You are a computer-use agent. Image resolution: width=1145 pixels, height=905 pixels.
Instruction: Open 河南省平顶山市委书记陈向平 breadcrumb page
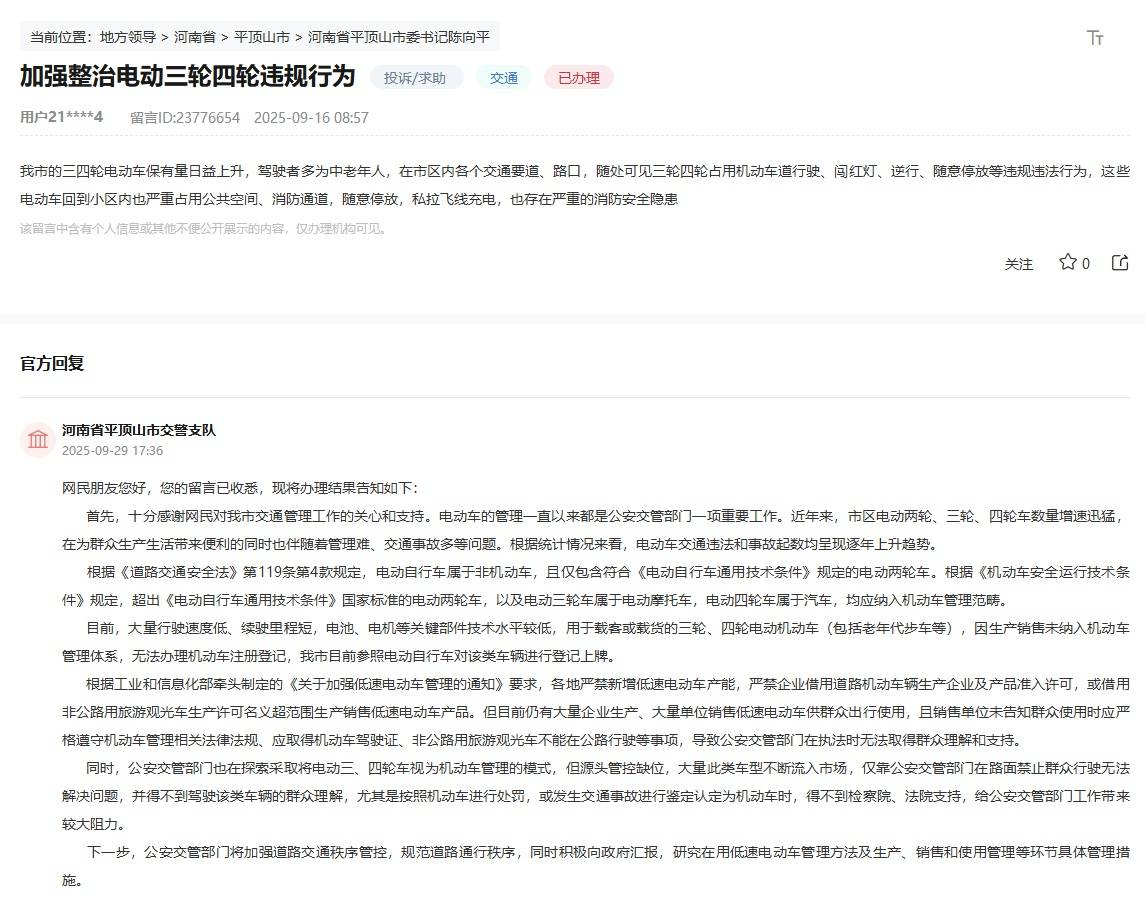(399, 37)
